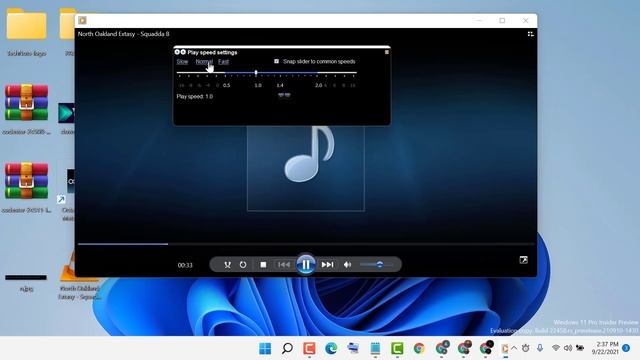Skip to the next track
Image resolution: width=640 pixels, height=360 pixels.
(327, 265)
